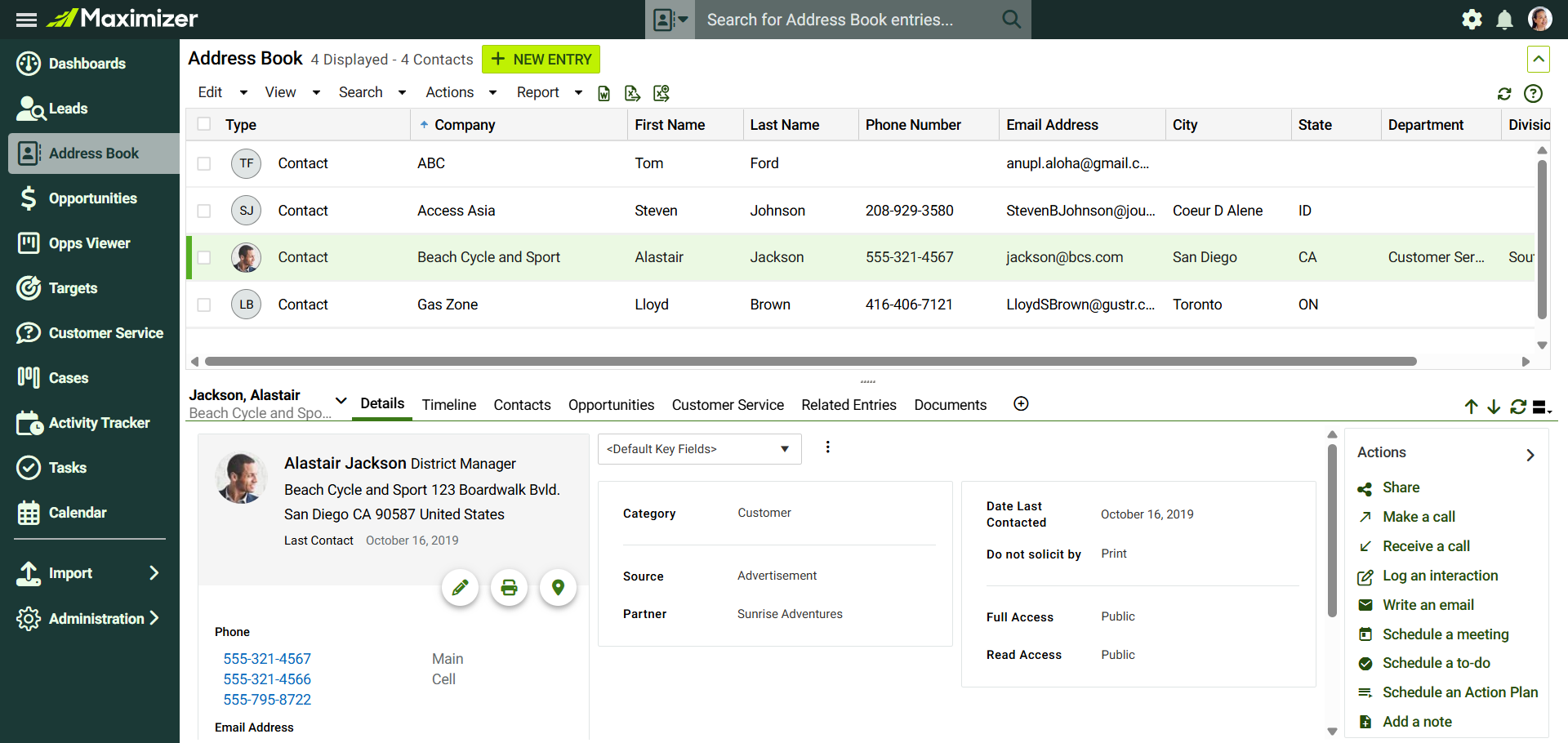Refresh the Address Book list
Screen dimensions: 1568x743
[x=1504, y=94]
